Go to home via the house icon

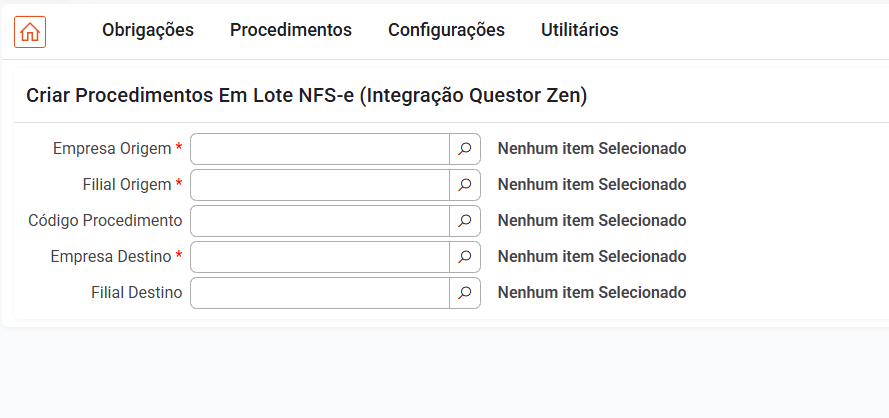tap(30, 32)
